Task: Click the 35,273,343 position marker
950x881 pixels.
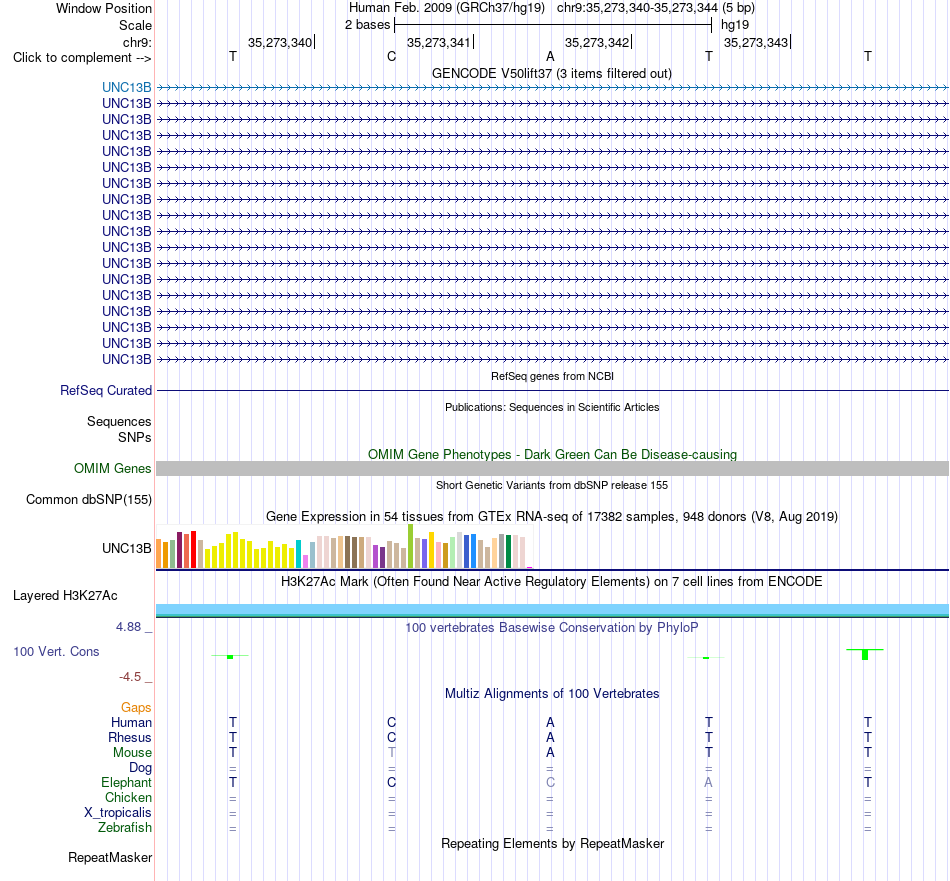Action: coord(756,42)
